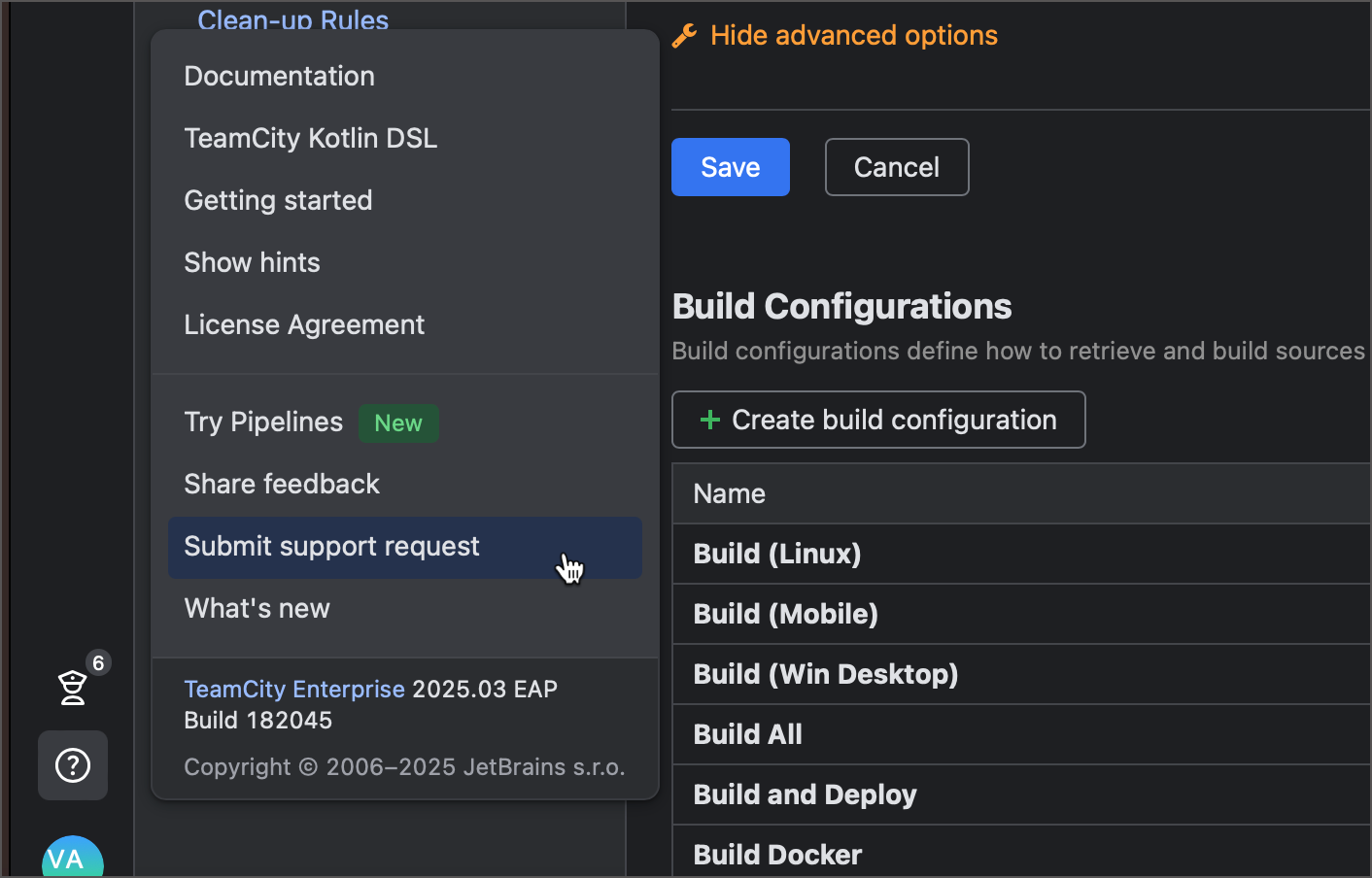Screen dimensions: 1372x878
Task: Choose Submit support request
Action: click(x=331, y=547)
